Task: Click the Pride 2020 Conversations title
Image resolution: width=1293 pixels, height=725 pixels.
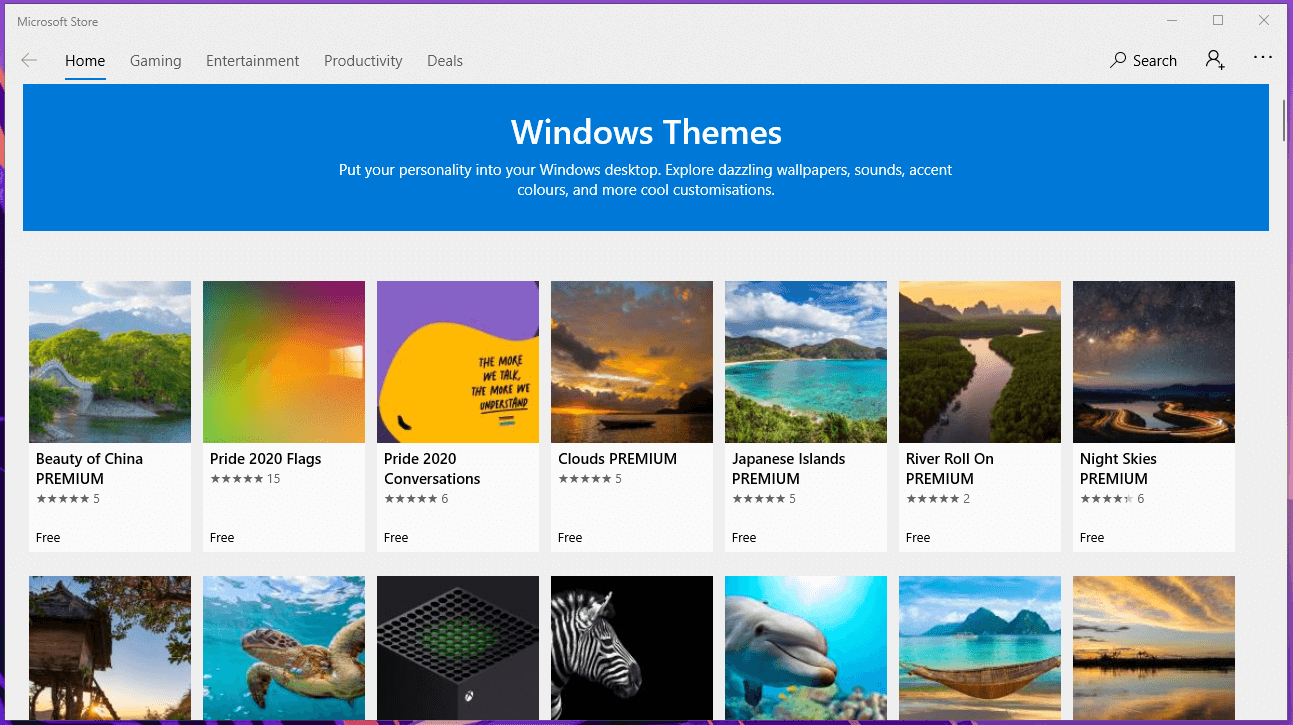Action: tap(432, 468)
